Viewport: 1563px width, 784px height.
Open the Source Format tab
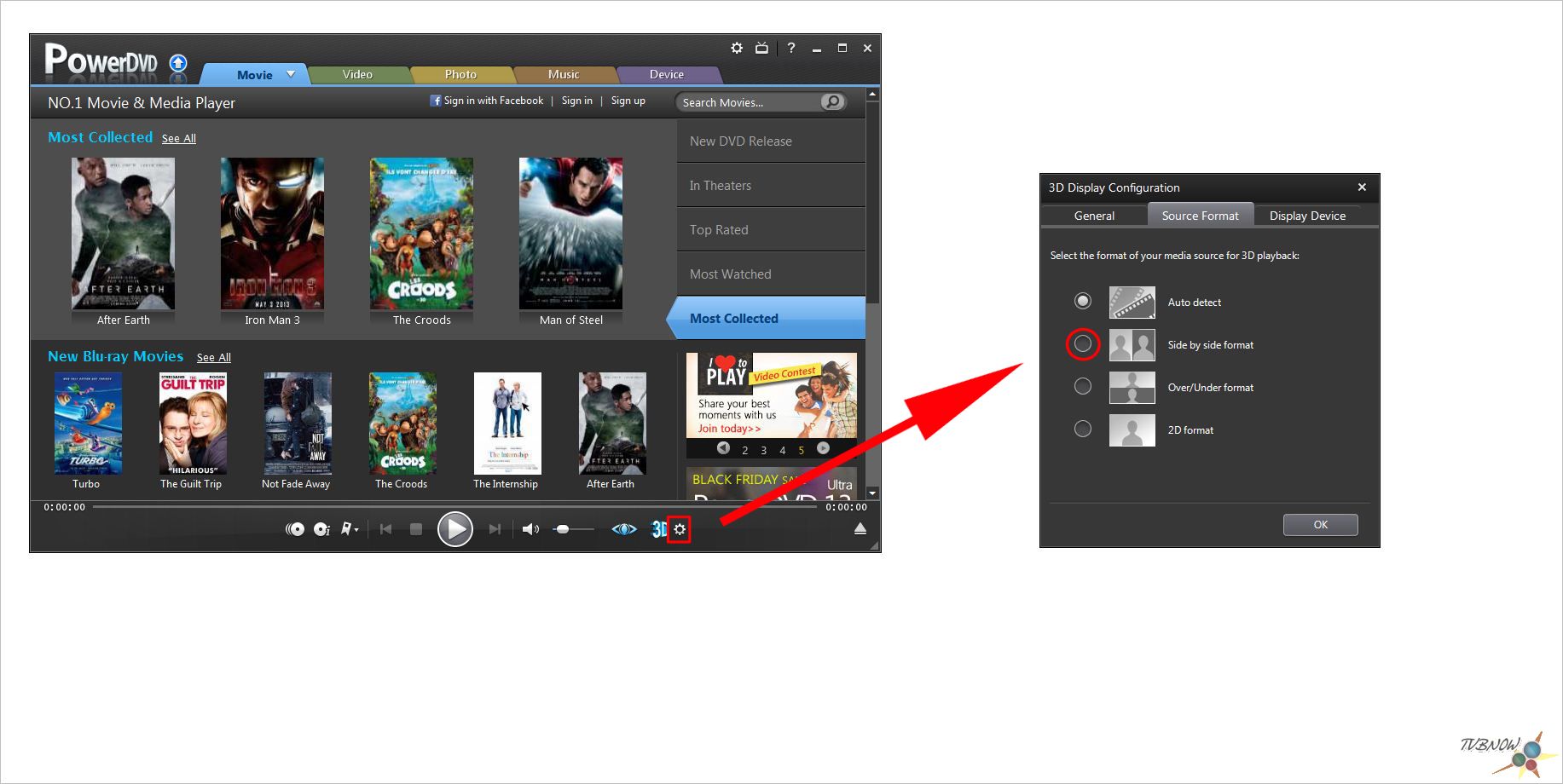1200,215
